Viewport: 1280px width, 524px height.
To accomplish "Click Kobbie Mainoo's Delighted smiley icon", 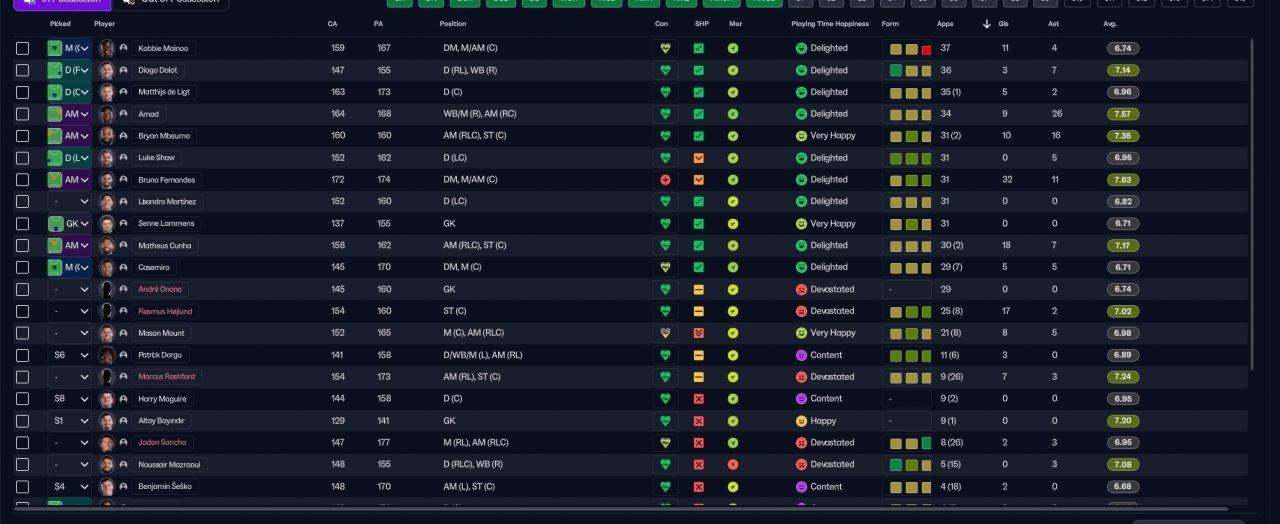I will pyautogui.click(x=801, y=48).
